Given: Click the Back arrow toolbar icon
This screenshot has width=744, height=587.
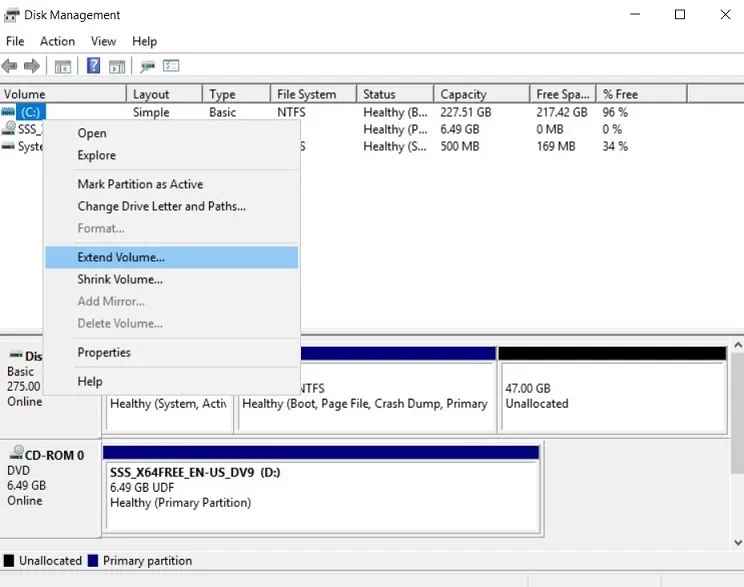Looking at the screenshot, I should 10,66.
